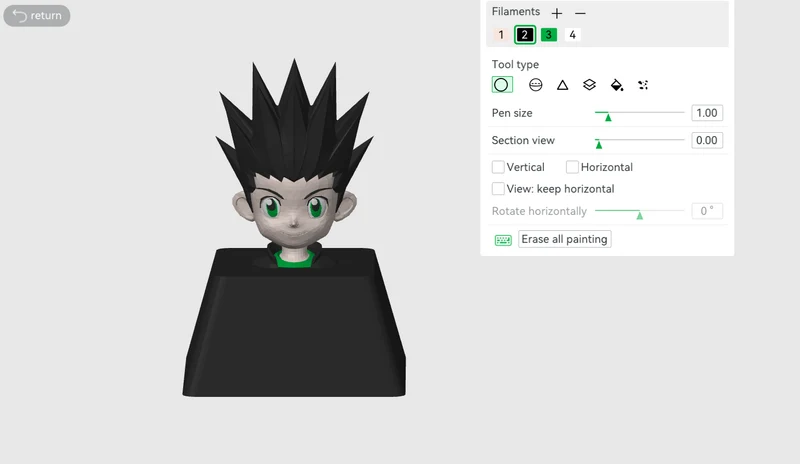Toggle View: keep horizontal checkbox

click(x=498, y=189)
